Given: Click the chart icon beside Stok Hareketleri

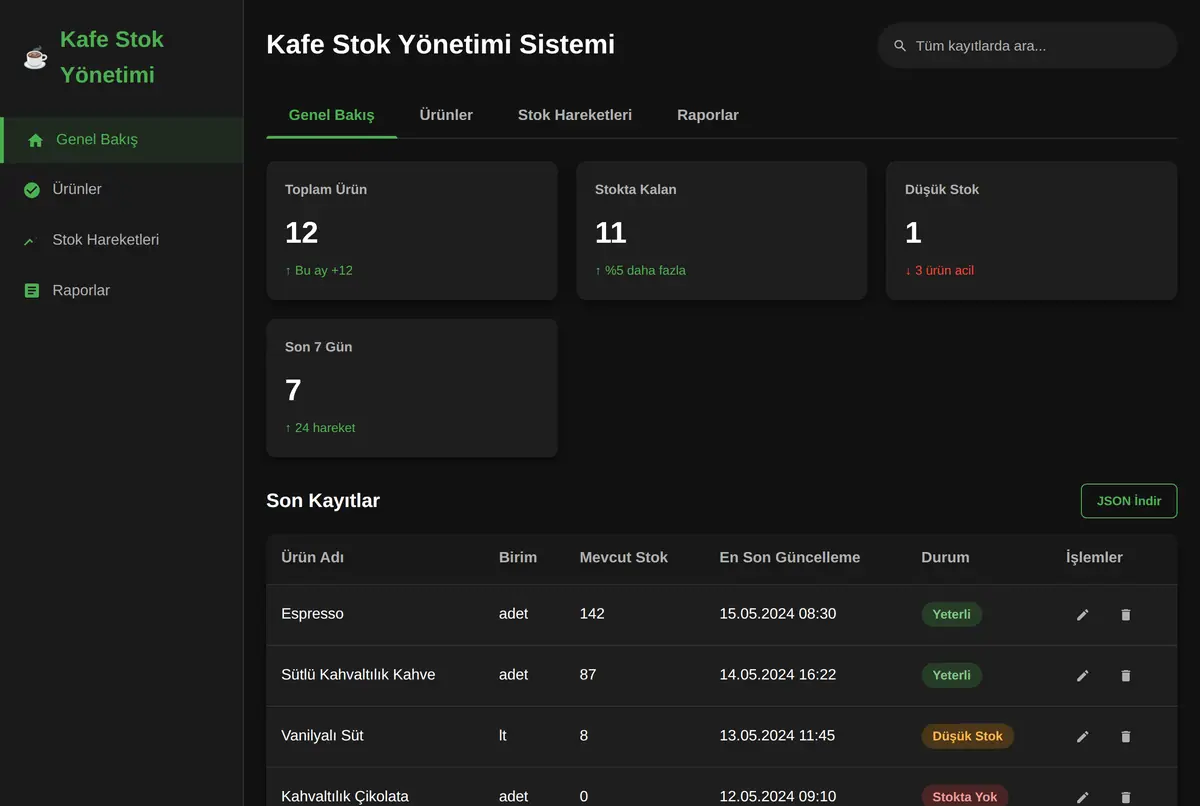Looking at the screenshot, I should (30, 241).
